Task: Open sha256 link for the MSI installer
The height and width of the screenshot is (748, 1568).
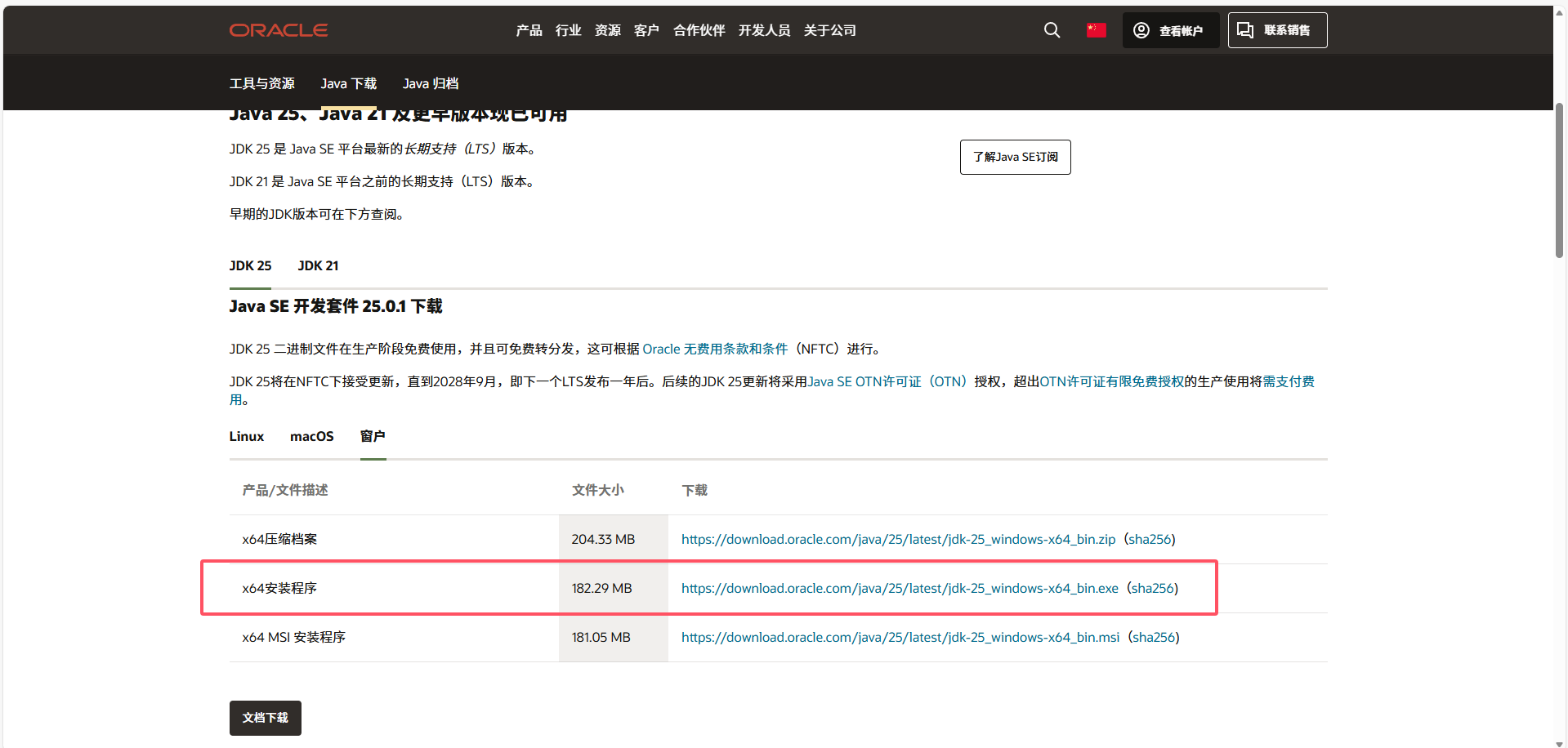Action: (1153, 638)
